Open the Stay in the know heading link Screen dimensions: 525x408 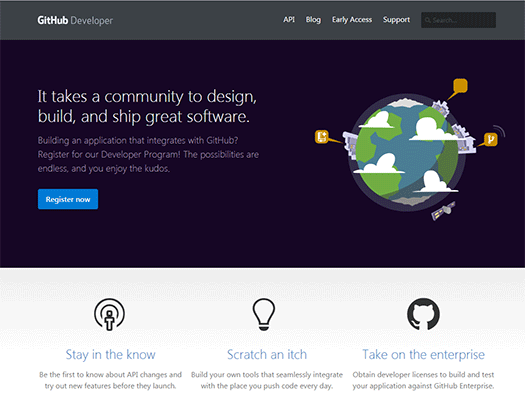(x=110, y=354)
